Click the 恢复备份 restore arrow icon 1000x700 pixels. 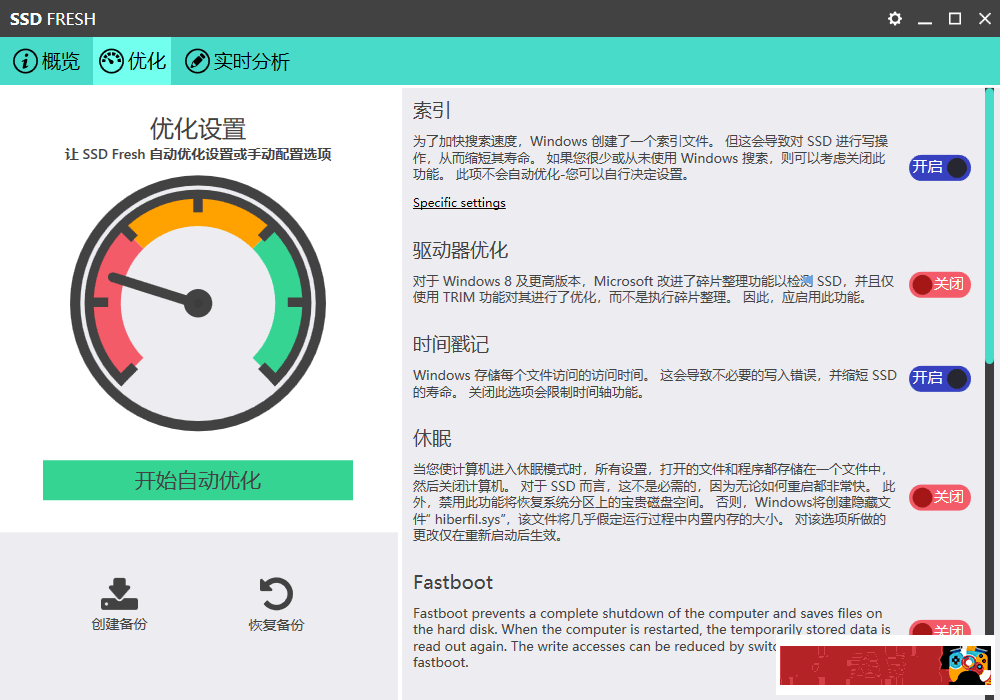276,594
